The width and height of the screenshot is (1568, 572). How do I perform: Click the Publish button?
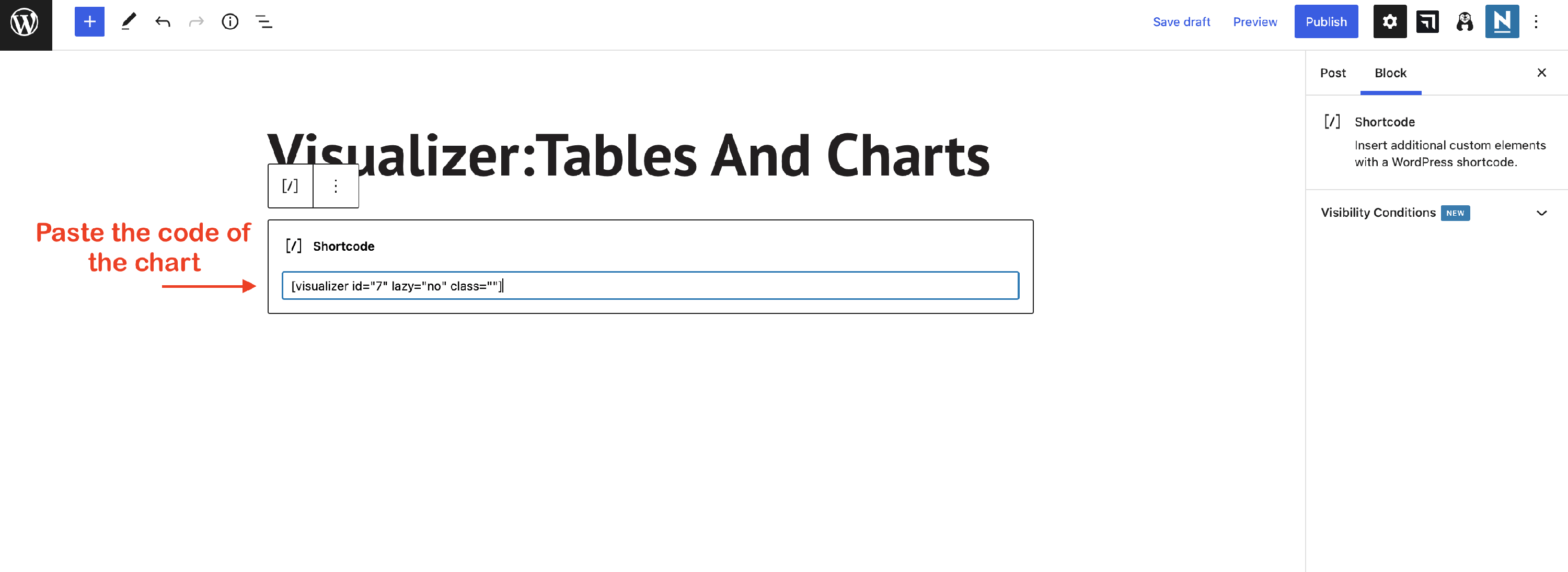coord(1325,22)
